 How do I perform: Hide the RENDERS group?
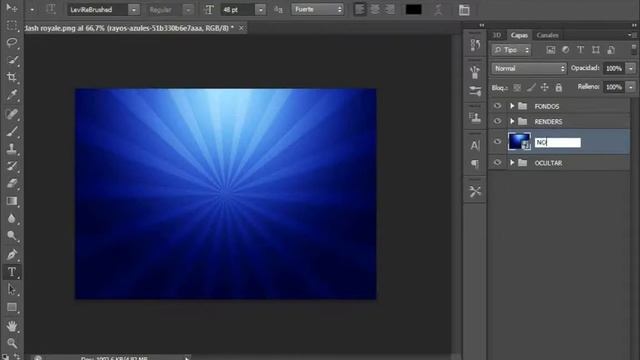click(497, 121)
